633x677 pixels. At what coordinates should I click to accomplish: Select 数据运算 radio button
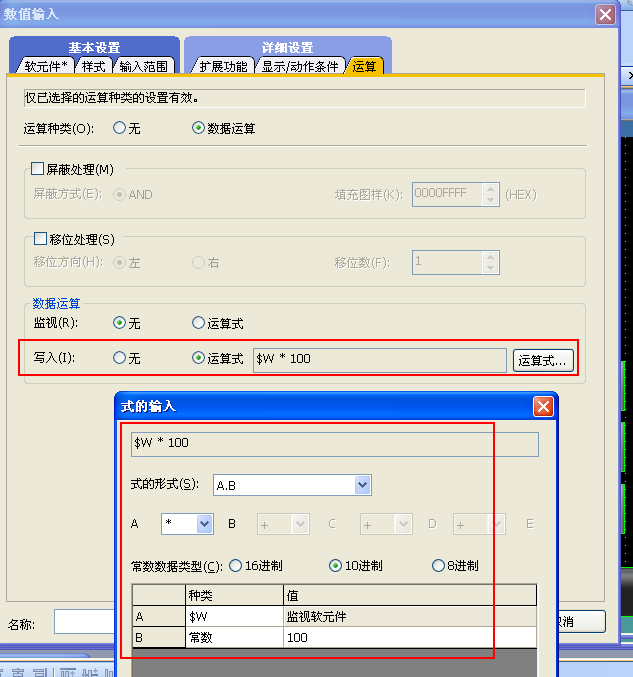199,128
